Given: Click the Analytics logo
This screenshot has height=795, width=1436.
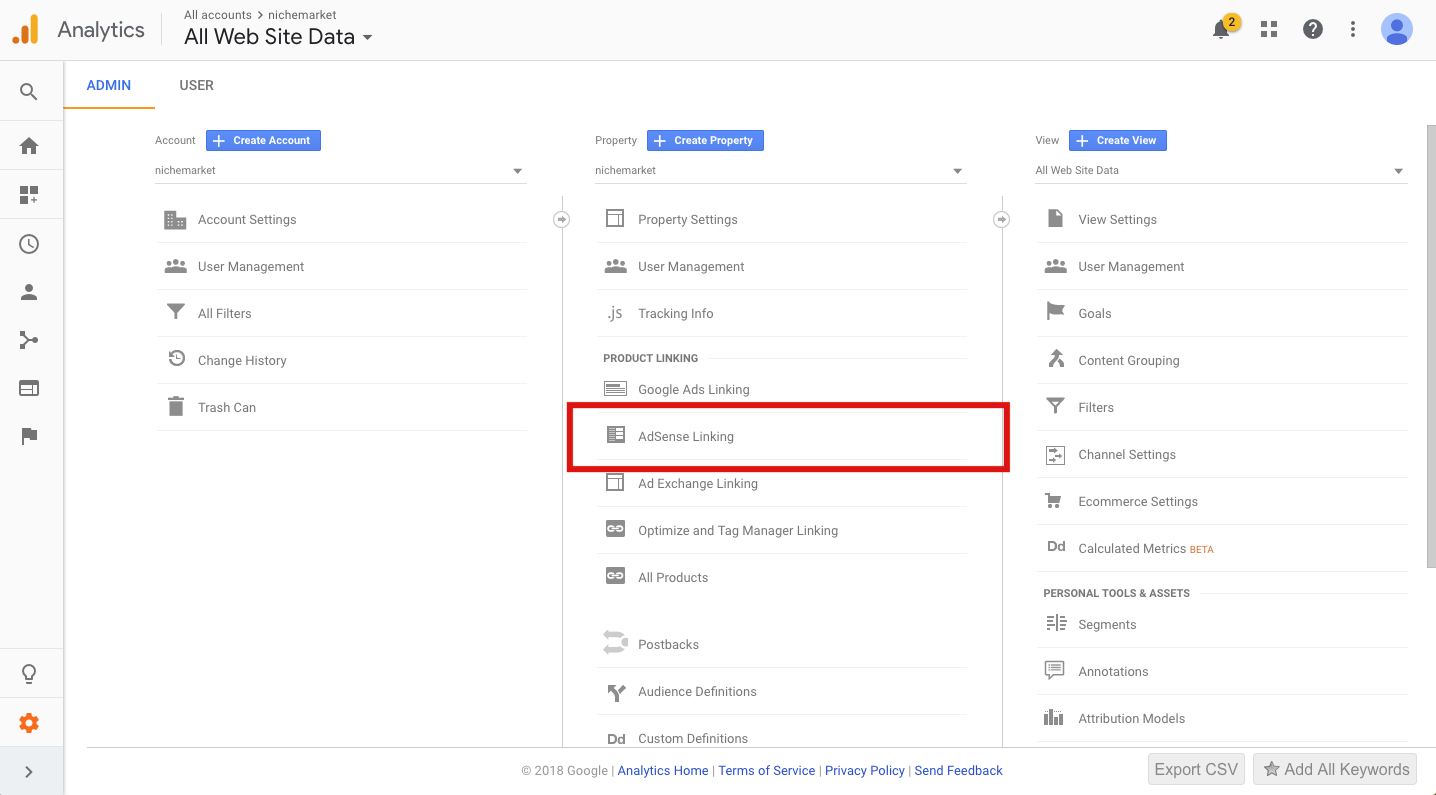Looking at the screenshot, I should pos(79,29).
